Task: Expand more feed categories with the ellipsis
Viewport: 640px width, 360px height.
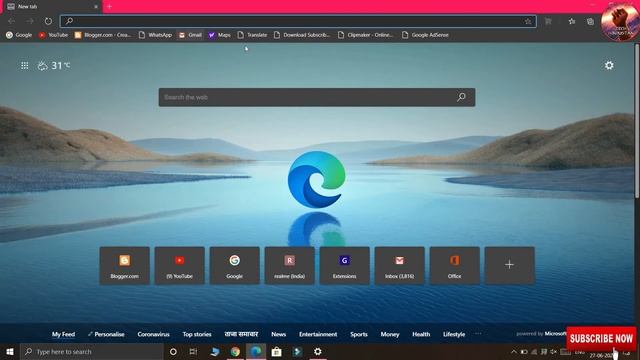Action: [x=478, y=334]
